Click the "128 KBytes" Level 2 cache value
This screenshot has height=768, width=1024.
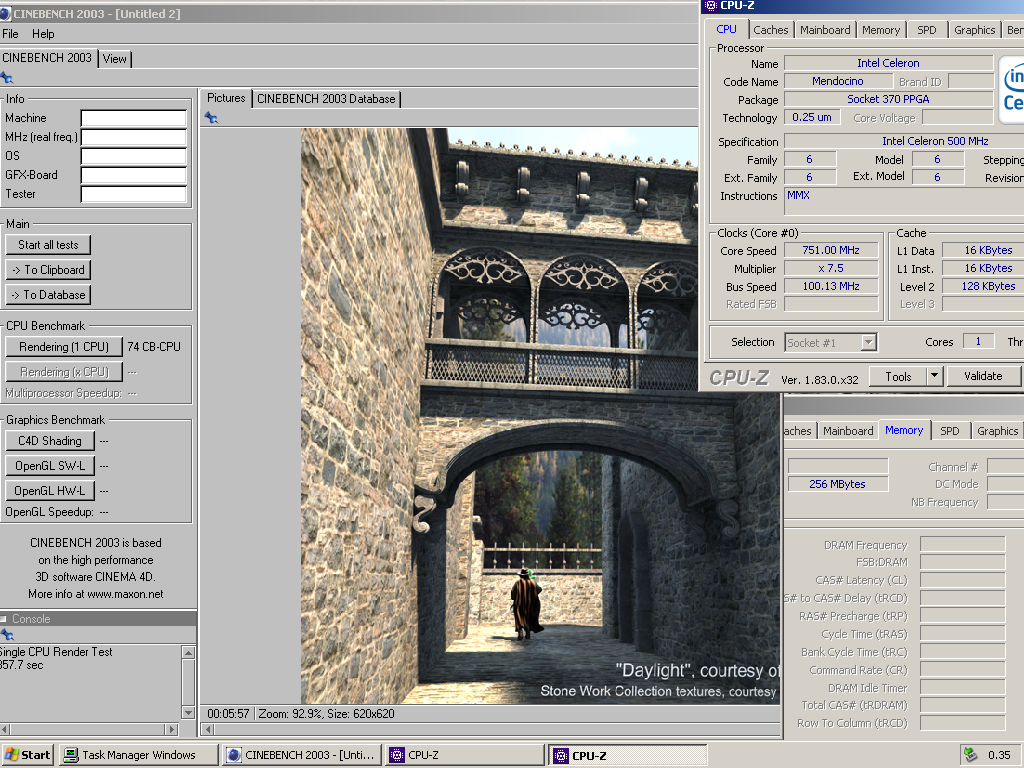988,286
